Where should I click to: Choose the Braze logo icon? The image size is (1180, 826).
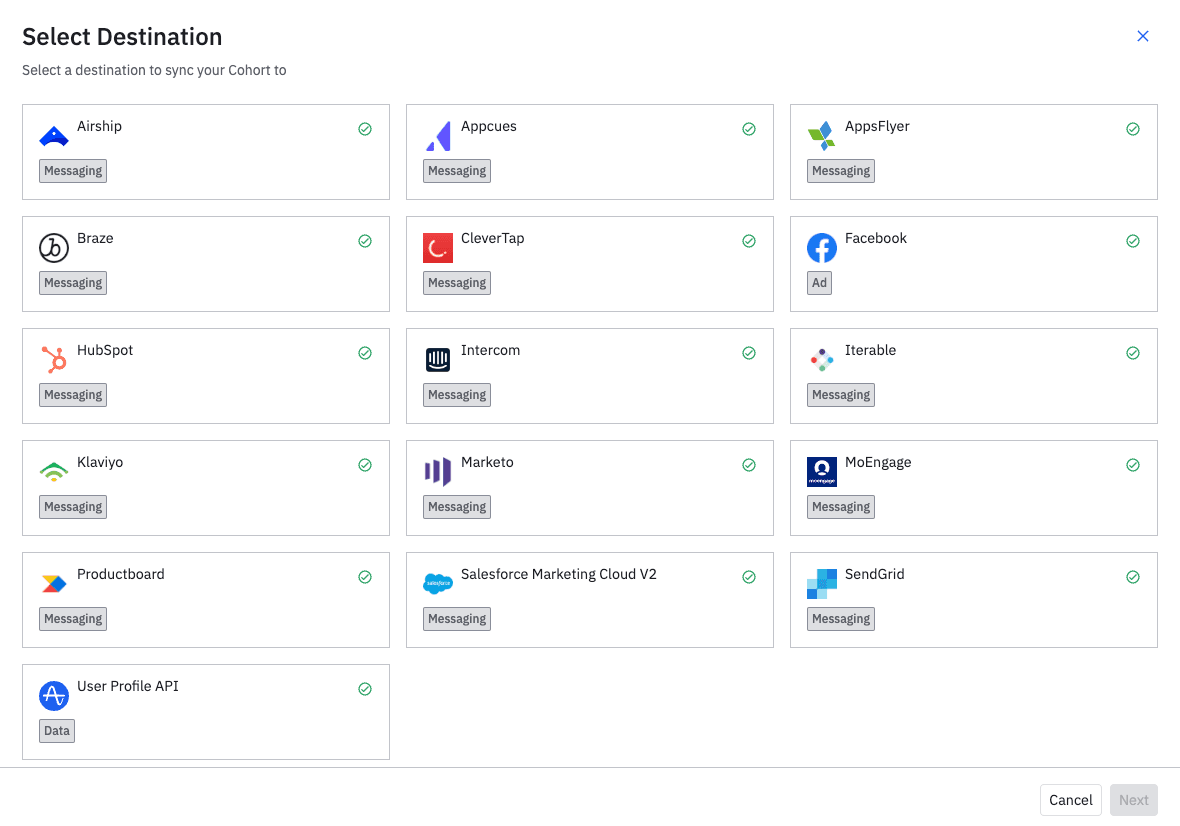[x=54, y=248]
